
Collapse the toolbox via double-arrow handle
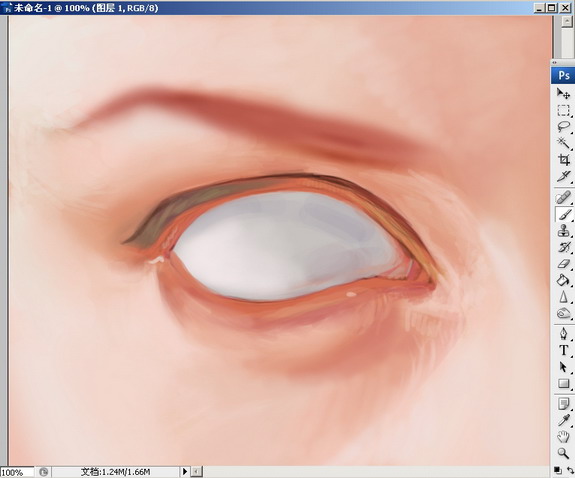(554, 63)
